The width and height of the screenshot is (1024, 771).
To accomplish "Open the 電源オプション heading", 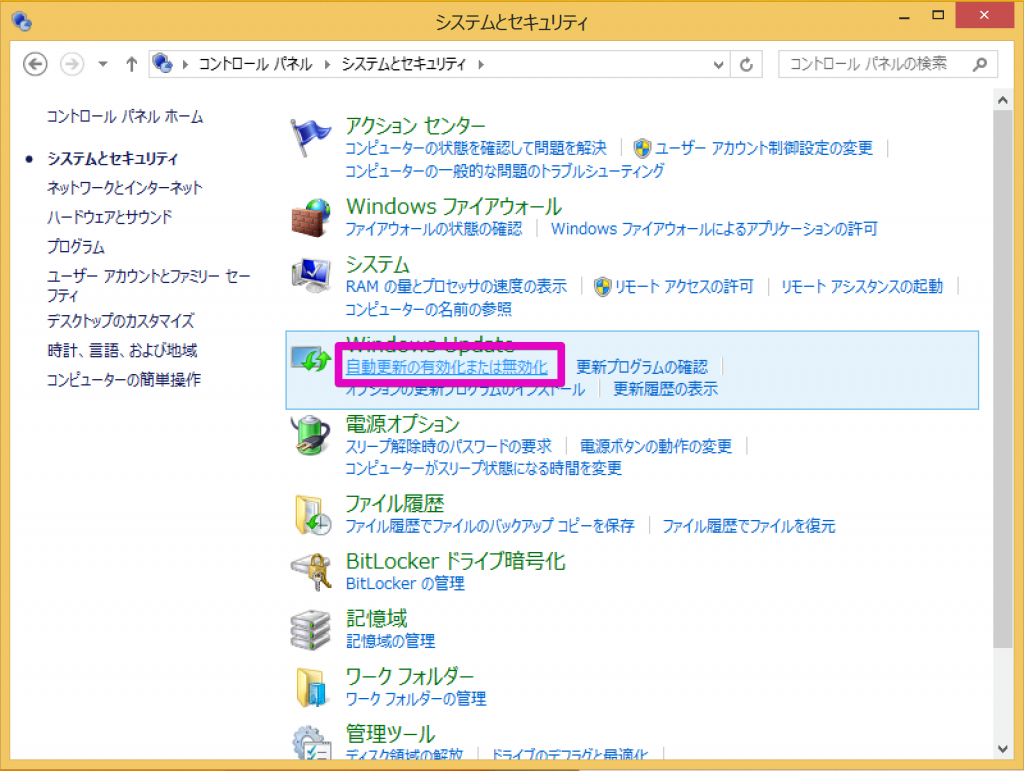I will point(402,424).
